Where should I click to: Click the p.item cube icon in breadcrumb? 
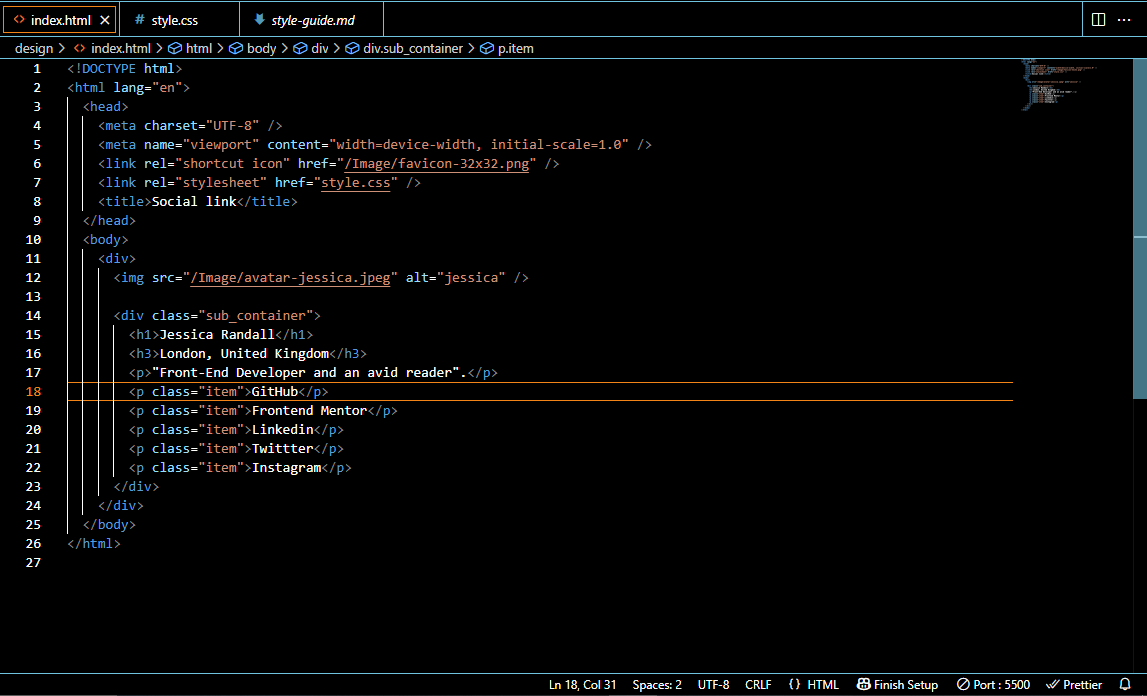[486, 48]
